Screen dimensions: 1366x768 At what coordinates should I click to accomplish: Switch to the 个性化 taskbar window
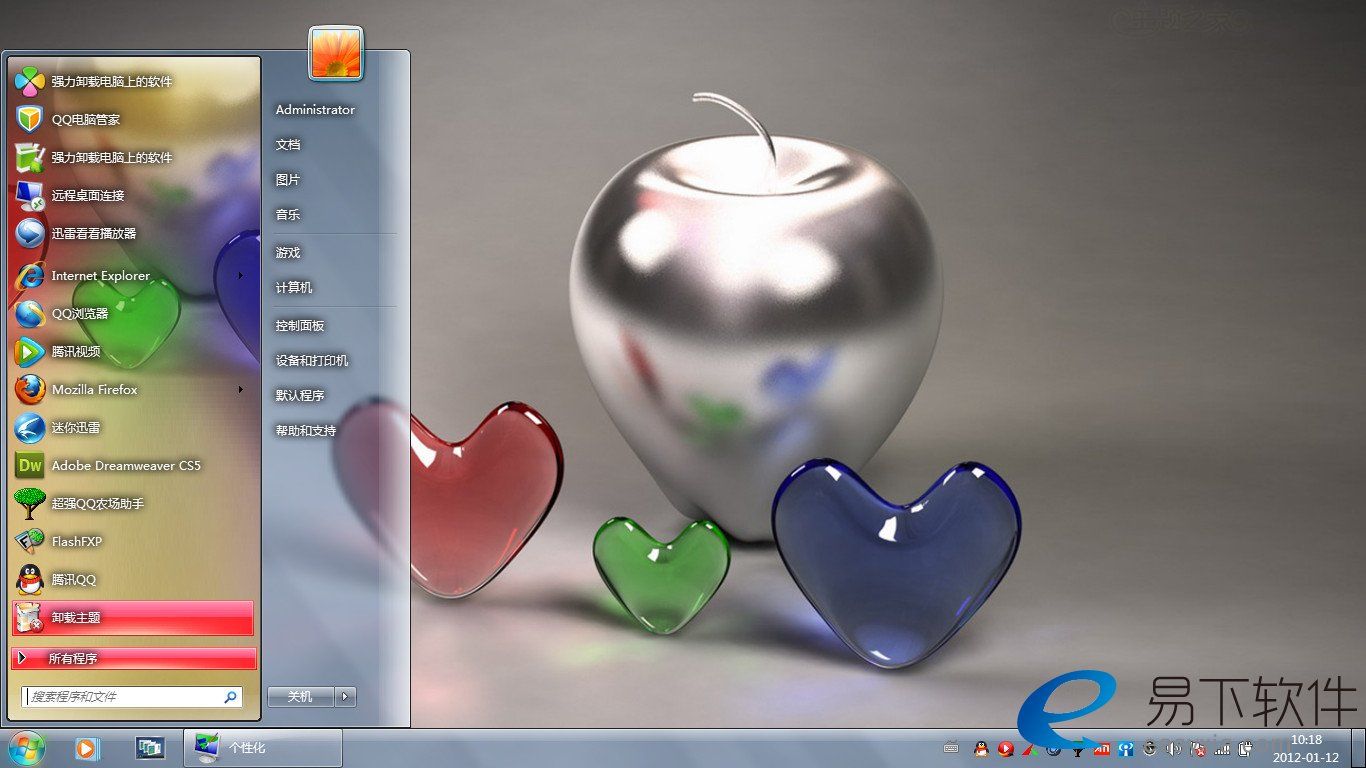263,748
